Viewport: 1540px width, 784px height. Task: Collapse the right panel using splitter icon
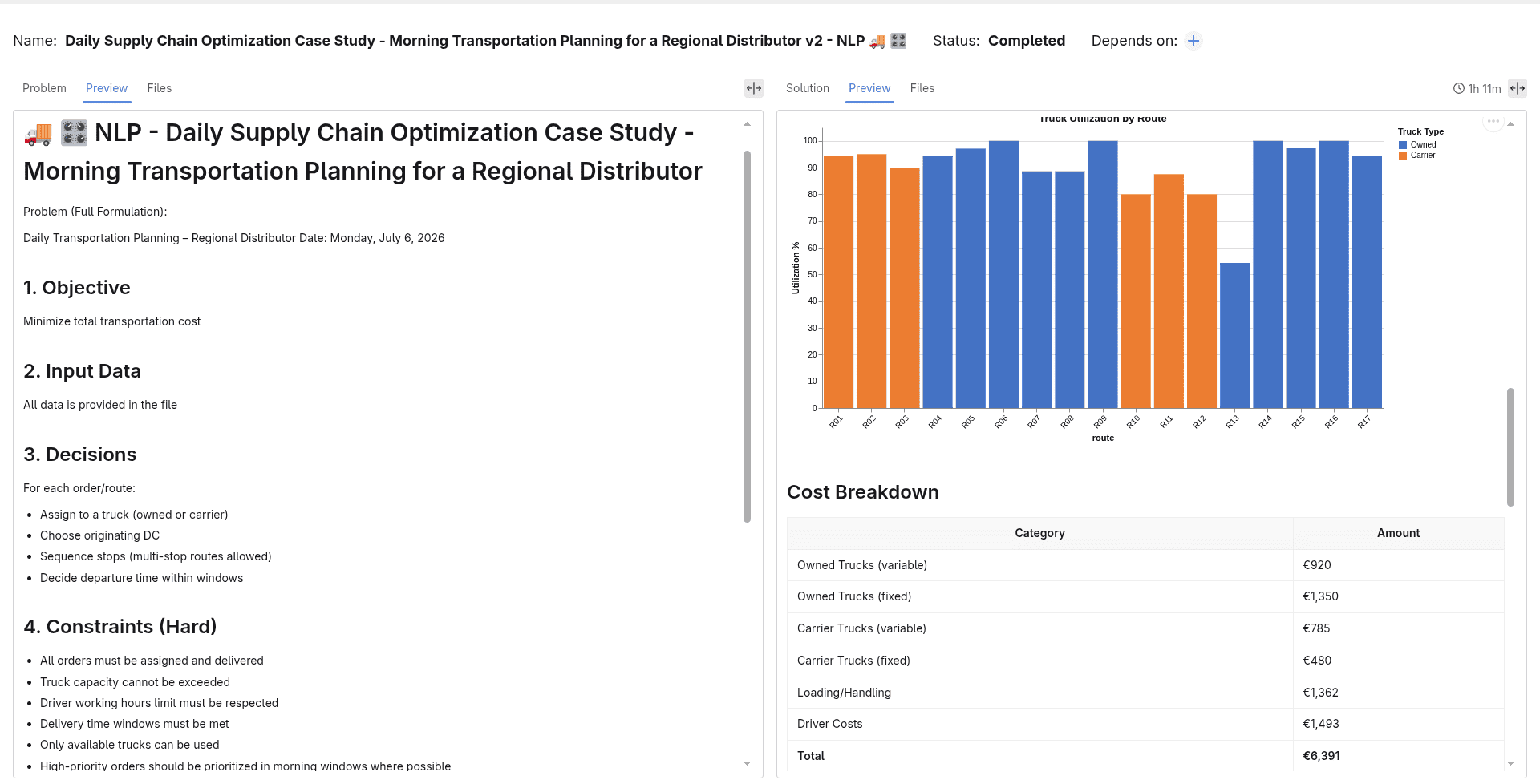point(1518,88)
